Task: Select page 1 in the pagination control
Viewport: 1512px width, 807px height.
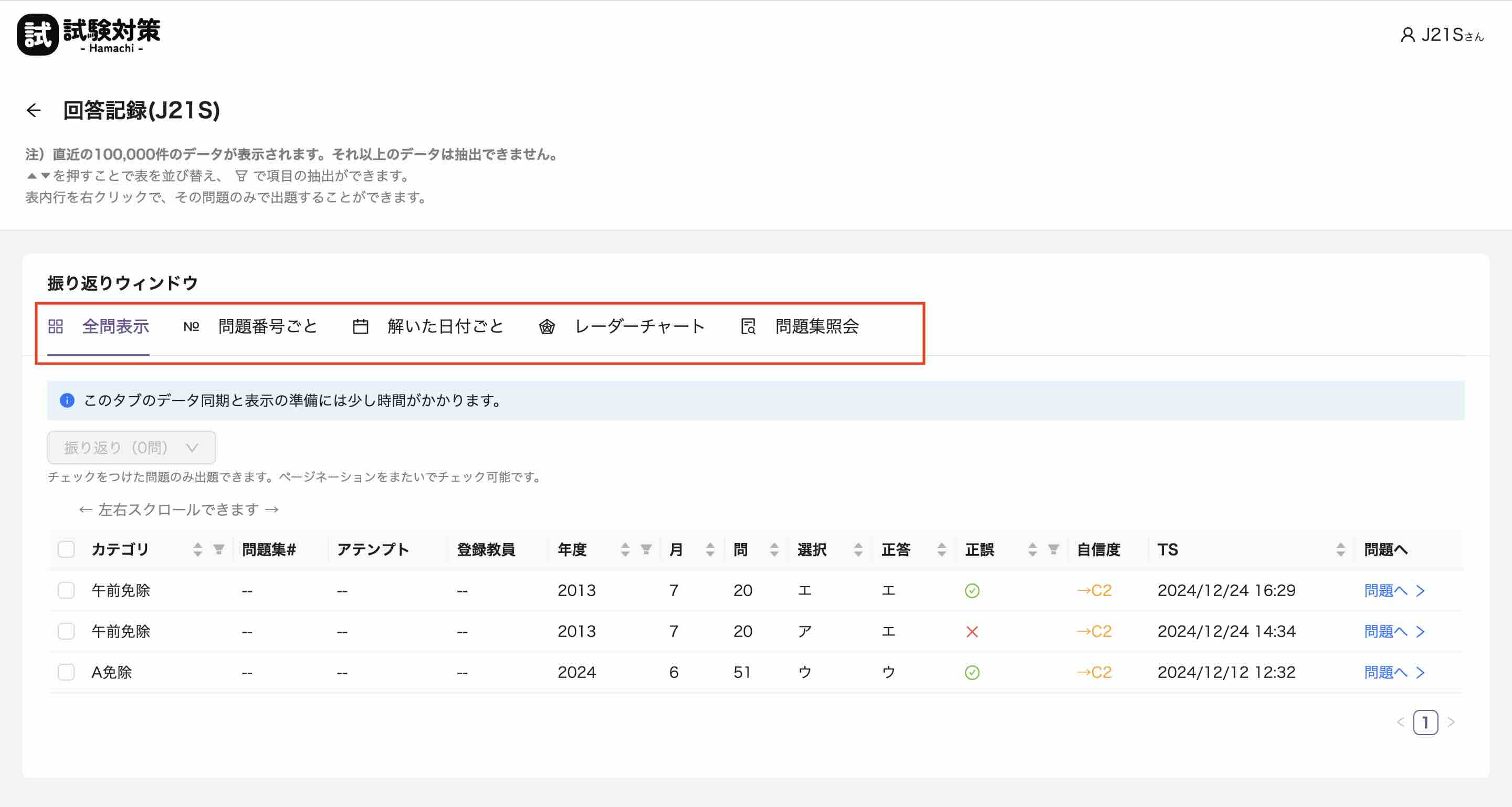Action: 1426,724
